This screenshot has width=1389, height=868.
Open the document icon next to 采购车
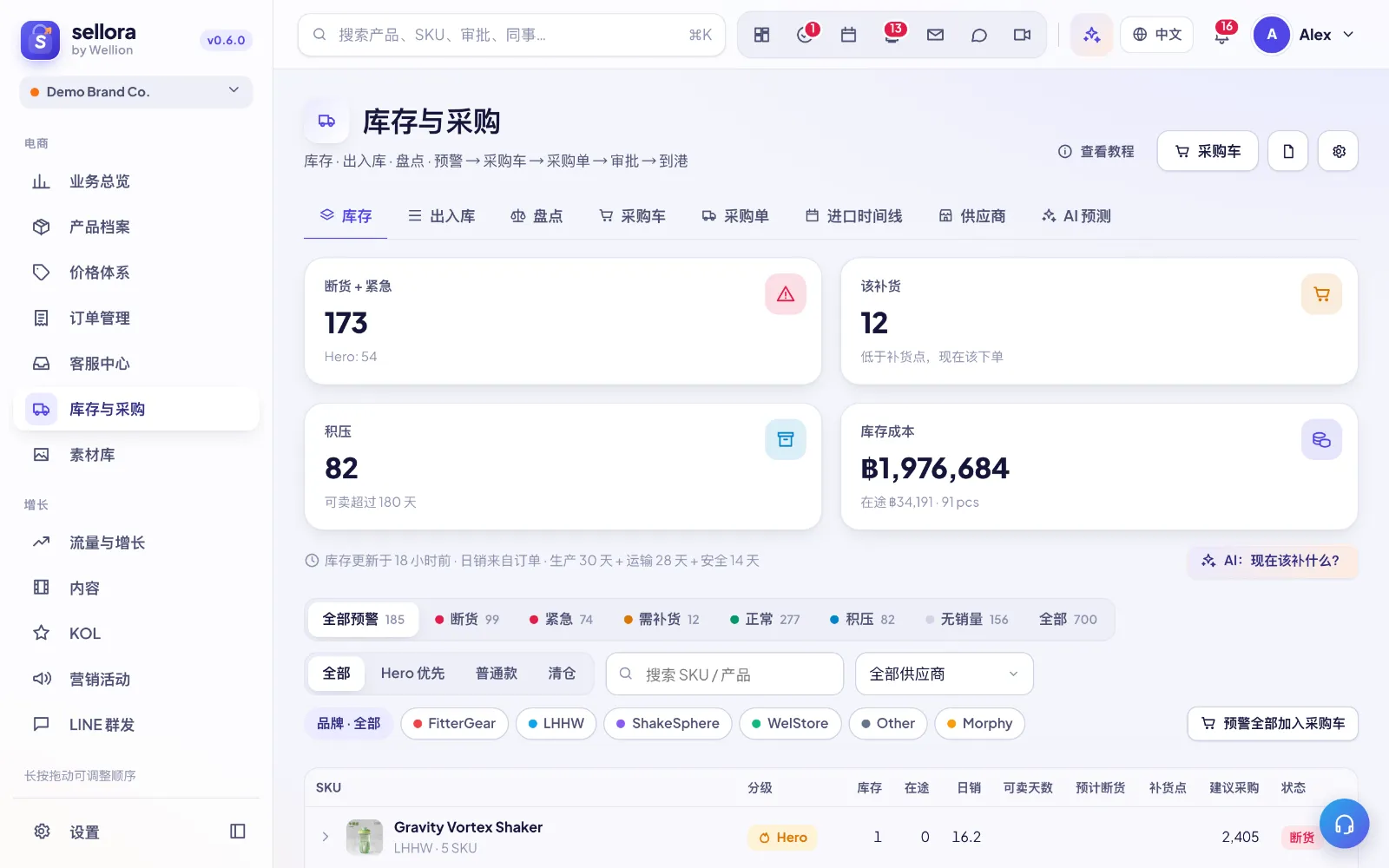point(1288,151)
